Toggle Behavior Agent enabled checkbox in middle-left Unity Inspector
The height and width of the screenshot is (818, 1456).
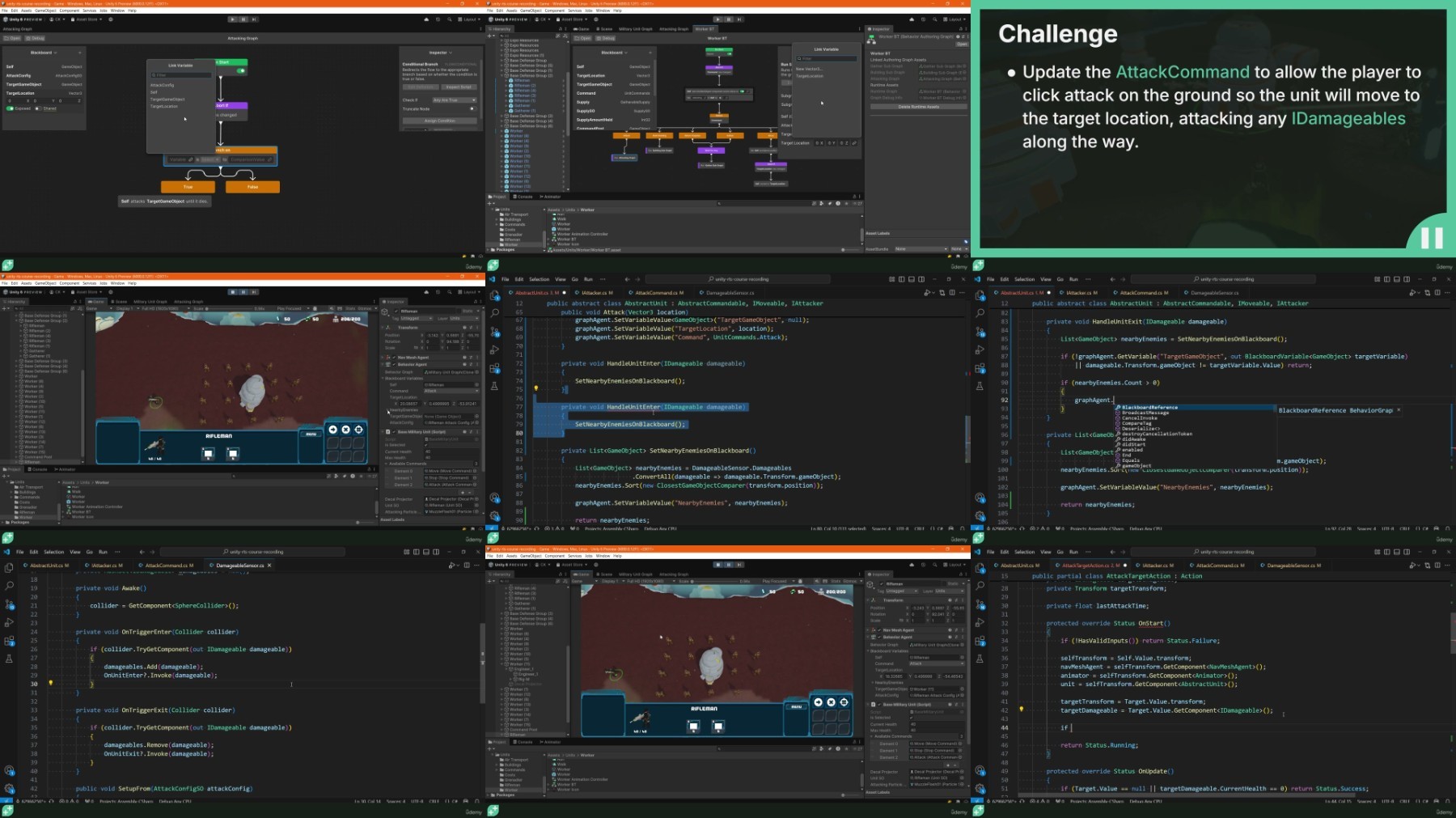(395, 365)
